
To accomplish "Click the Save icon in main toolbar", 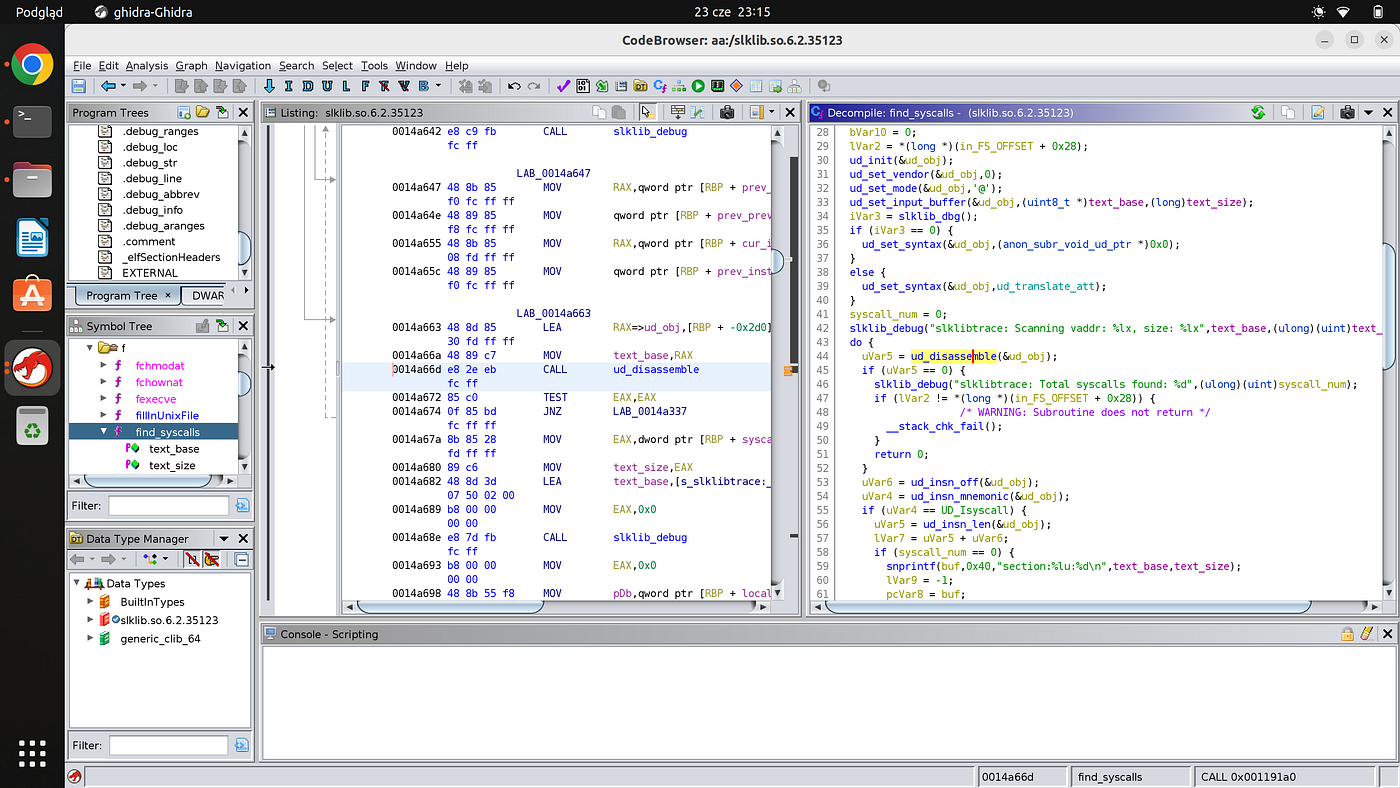I will pyautogui.click(x=79, y=87).
